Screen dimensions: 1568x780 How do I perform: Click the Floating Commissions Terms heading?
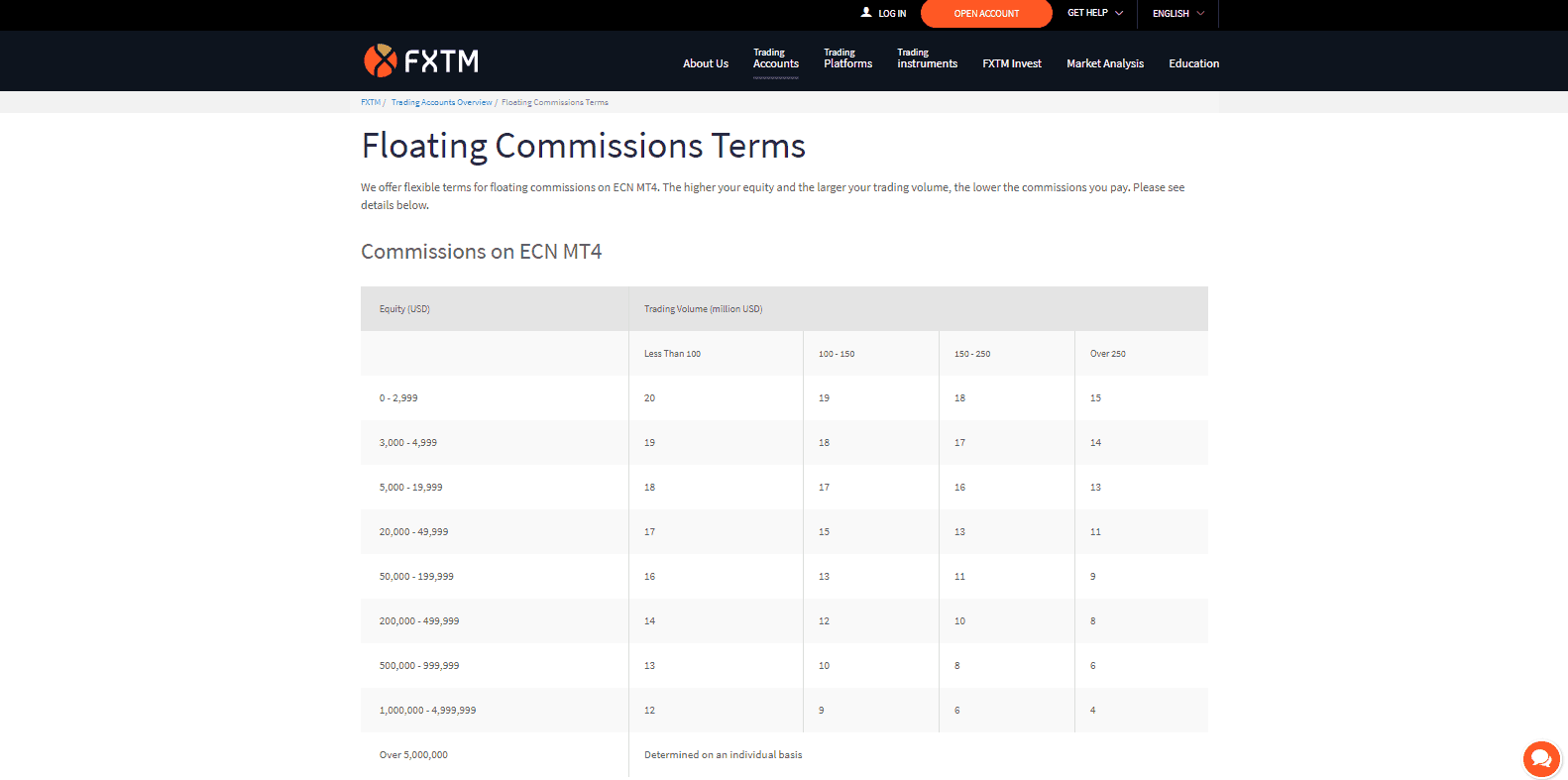584,147
